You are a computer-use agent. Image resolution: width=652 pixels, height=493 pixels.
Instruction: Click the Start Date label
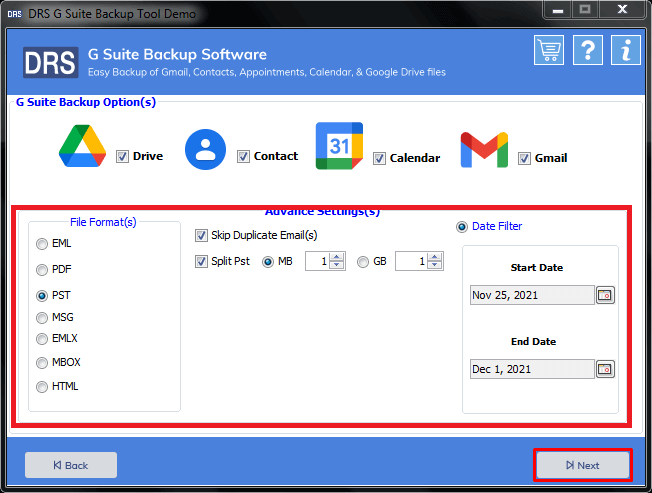pos(537,268)
